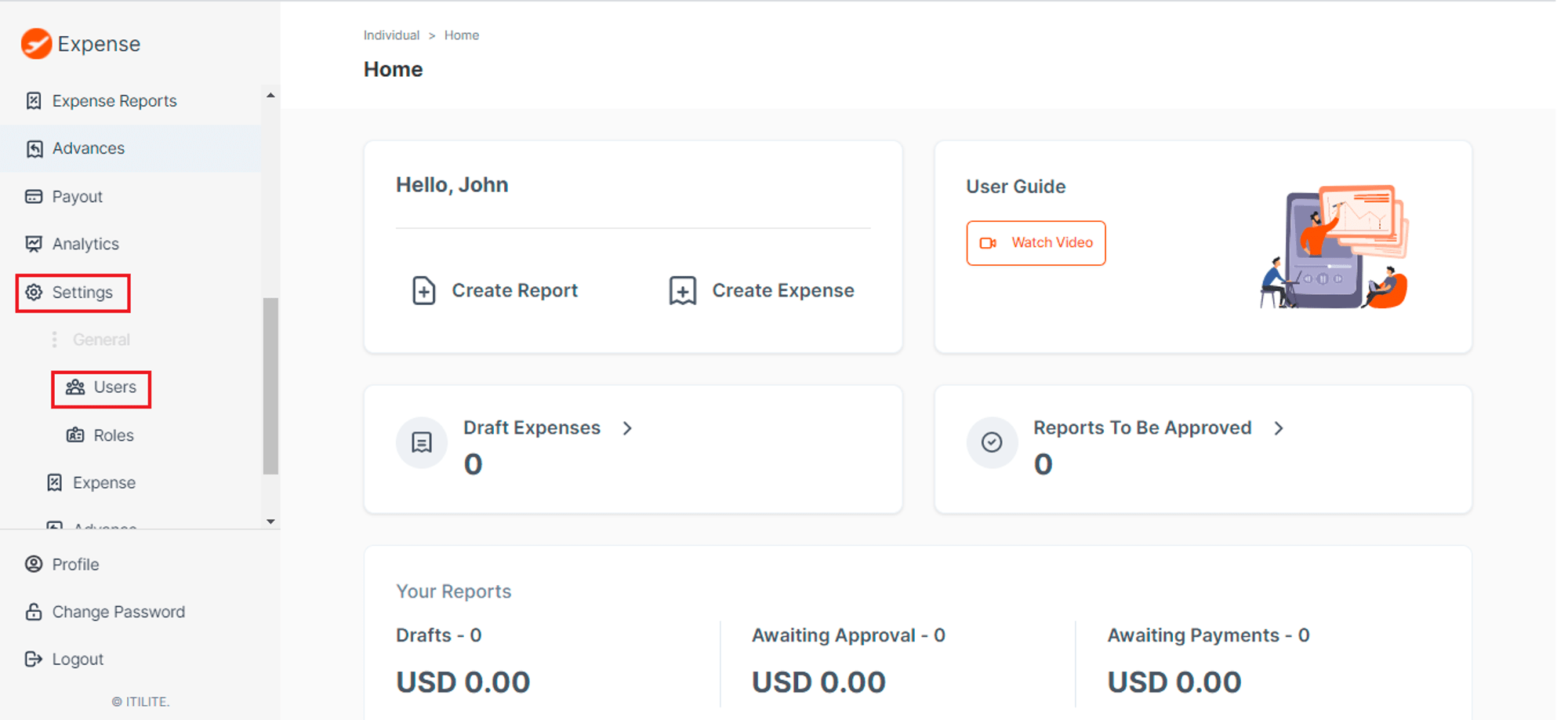
Task: Click the Settings gear icon
Action: 34,292
